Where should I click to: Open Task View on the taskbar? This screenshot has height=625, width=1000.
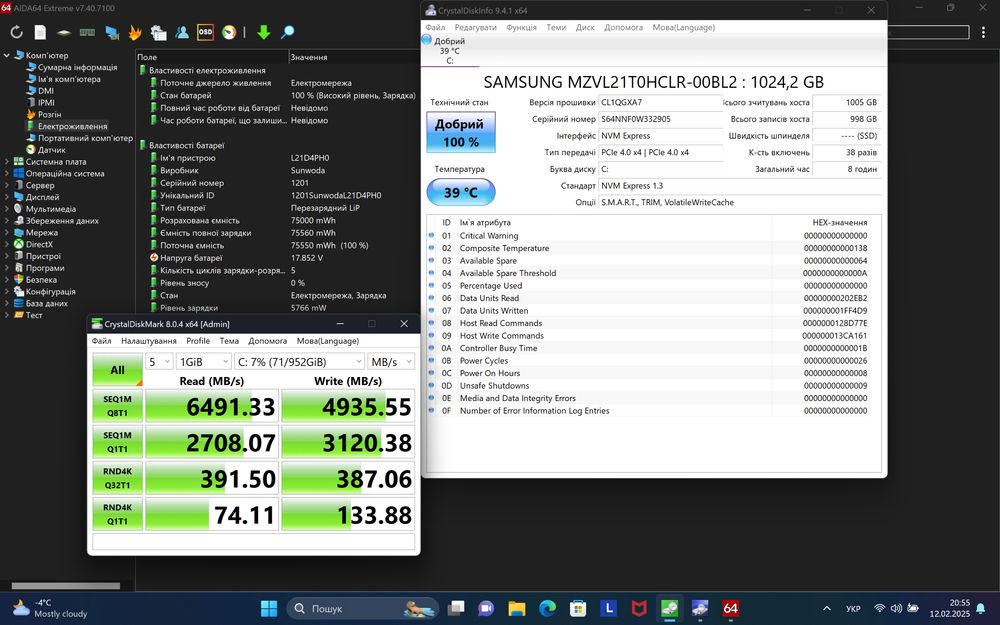[x=455, y=608]
